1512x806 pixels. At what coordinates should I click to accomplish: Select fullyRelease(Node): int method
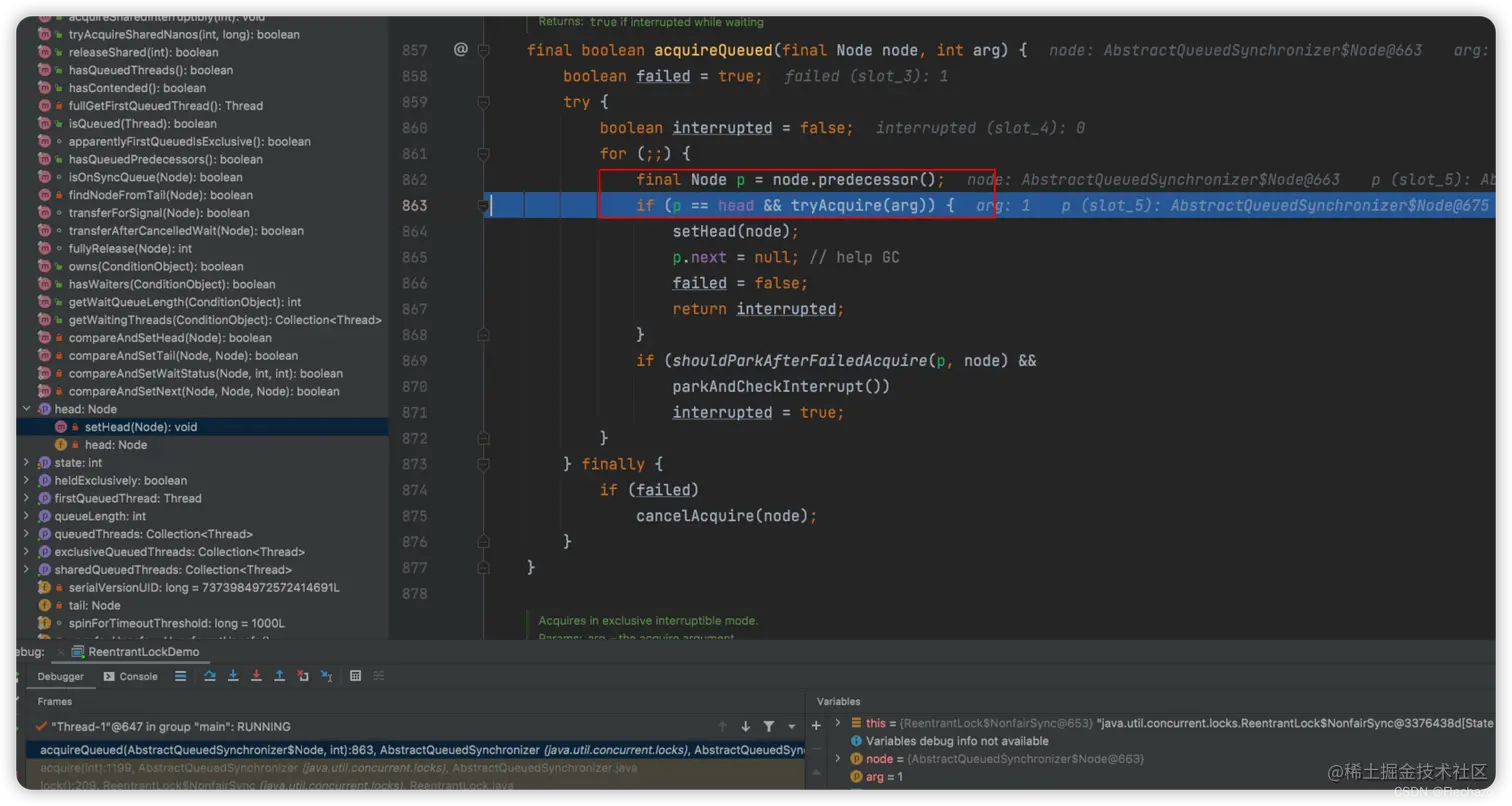tap(130, 248)
